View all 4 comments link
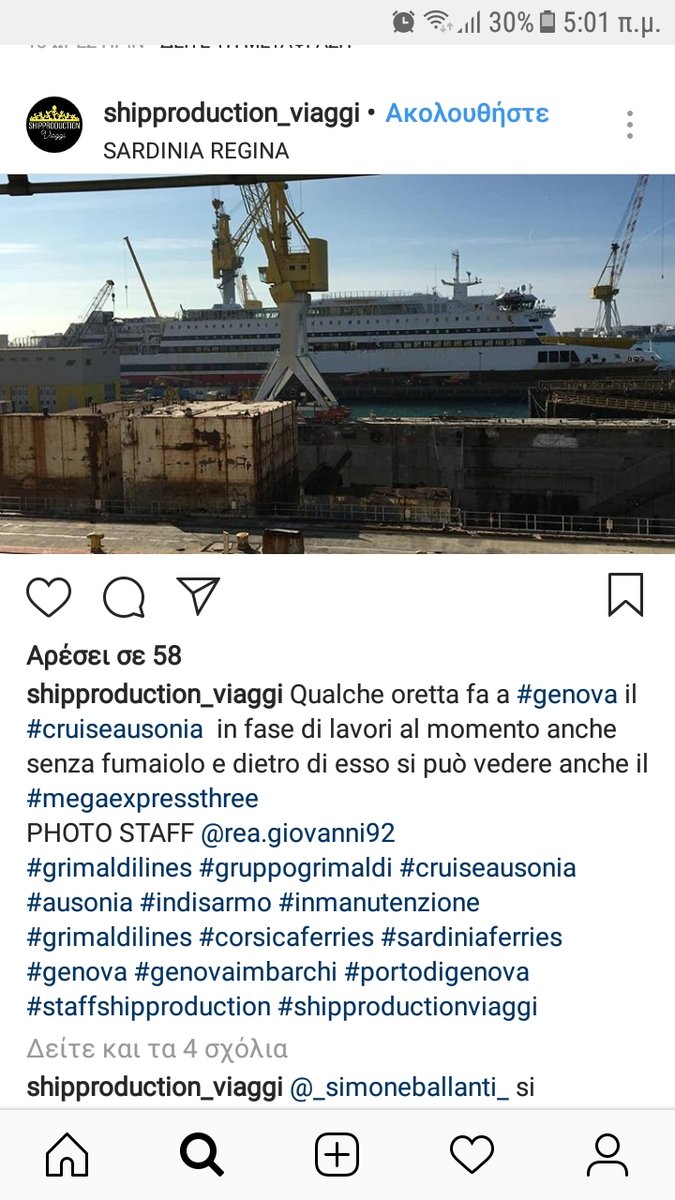 pos(157,1049)
